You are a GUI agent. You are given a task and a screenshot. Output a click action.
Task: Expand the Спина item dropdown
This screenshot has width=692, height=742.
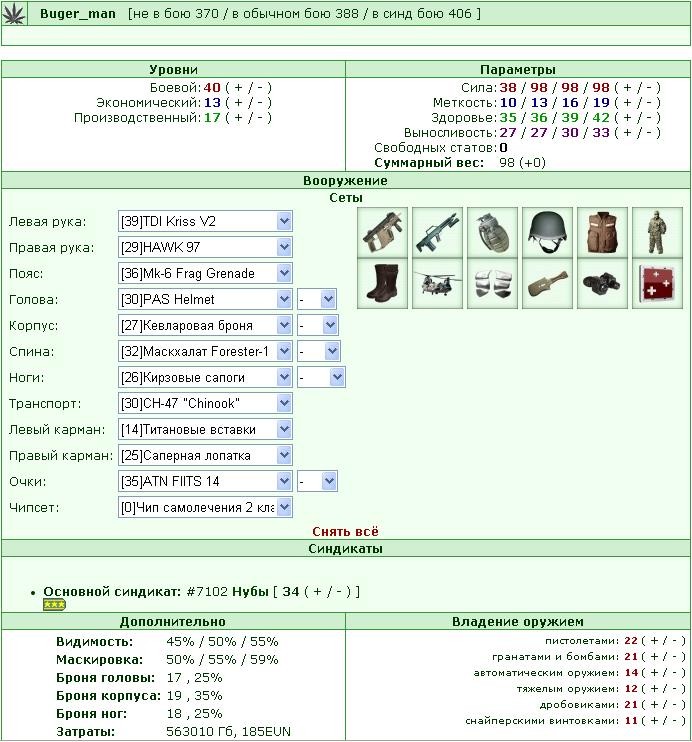pos(205,351)
